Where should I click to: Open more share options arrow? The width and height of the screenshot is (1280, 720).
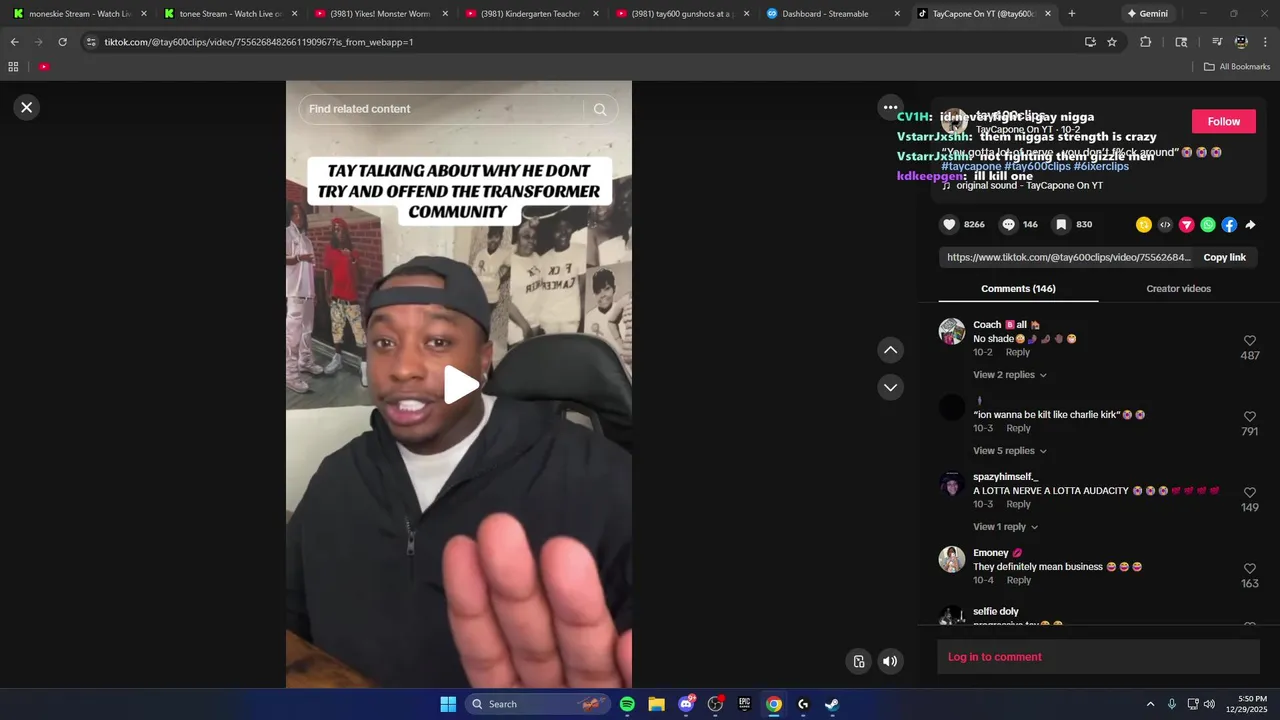click(1250, 225)
